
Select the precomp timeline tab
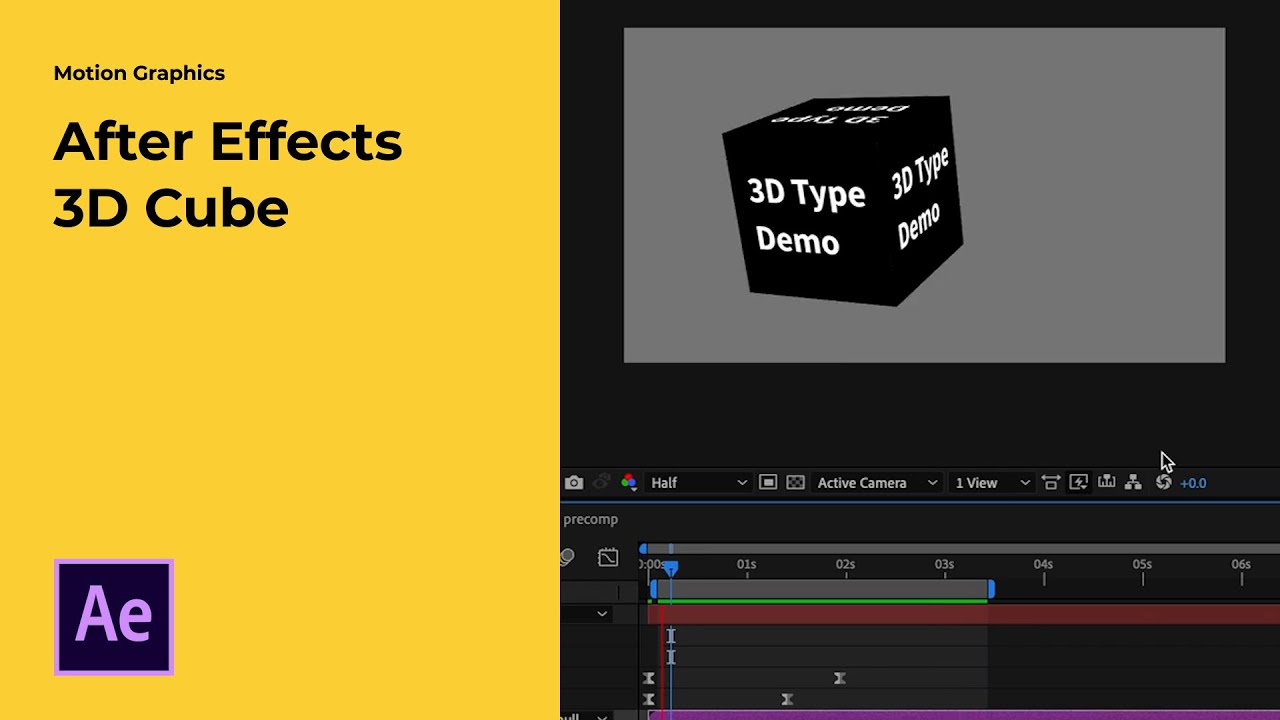590,519
